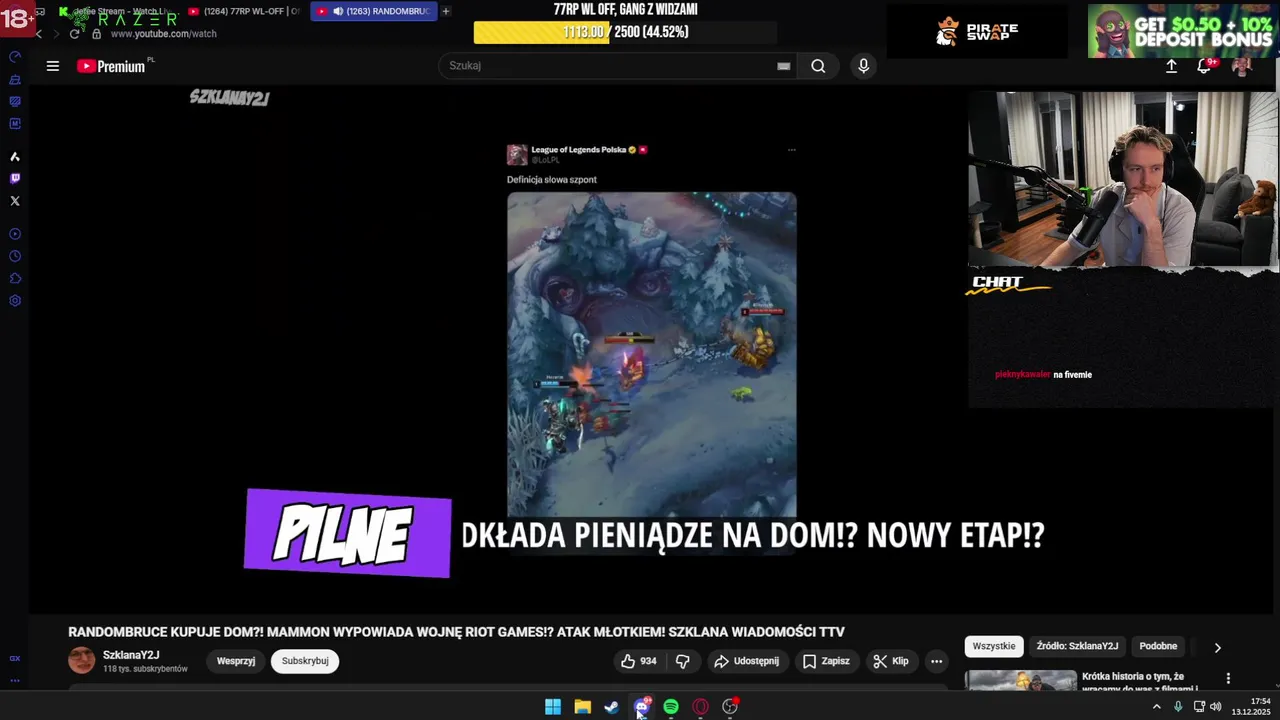The height and width of the screenshot is (720, 1280).
Task: Subscribe with the Subskrybuj button
Action: [x=305, y=661]
